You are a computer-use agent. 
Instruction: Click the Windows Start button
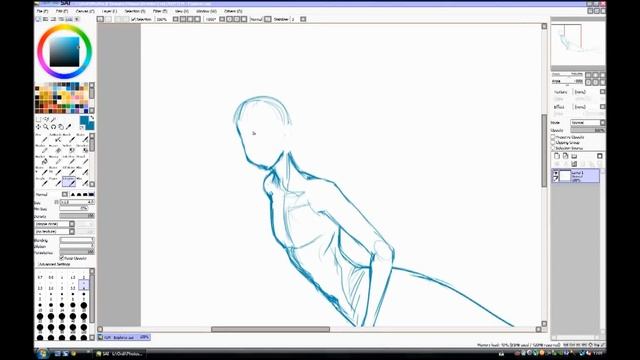coord(42,353)
